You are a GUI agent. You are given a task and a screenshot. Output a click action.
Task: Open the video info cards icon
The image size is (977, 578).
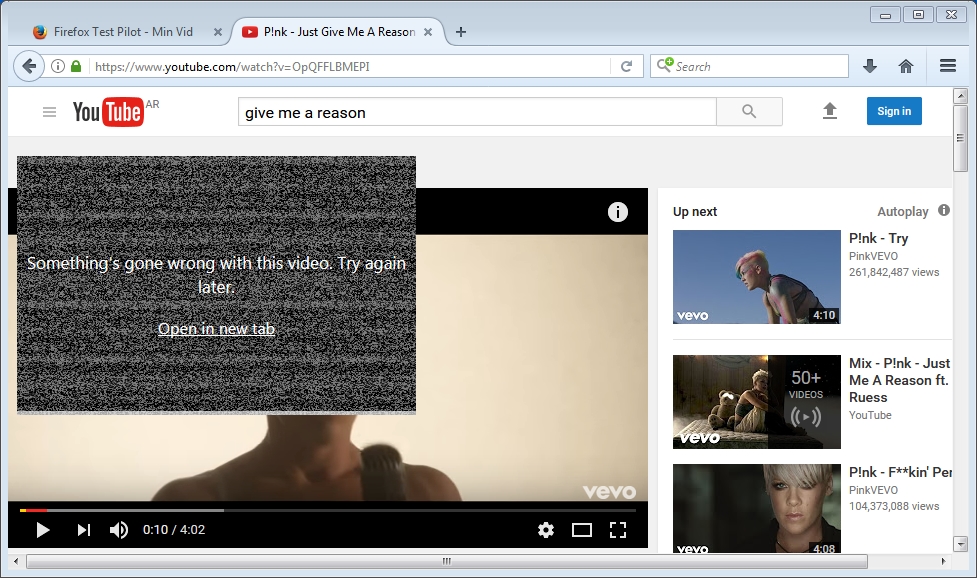click(x=617, y=212)
